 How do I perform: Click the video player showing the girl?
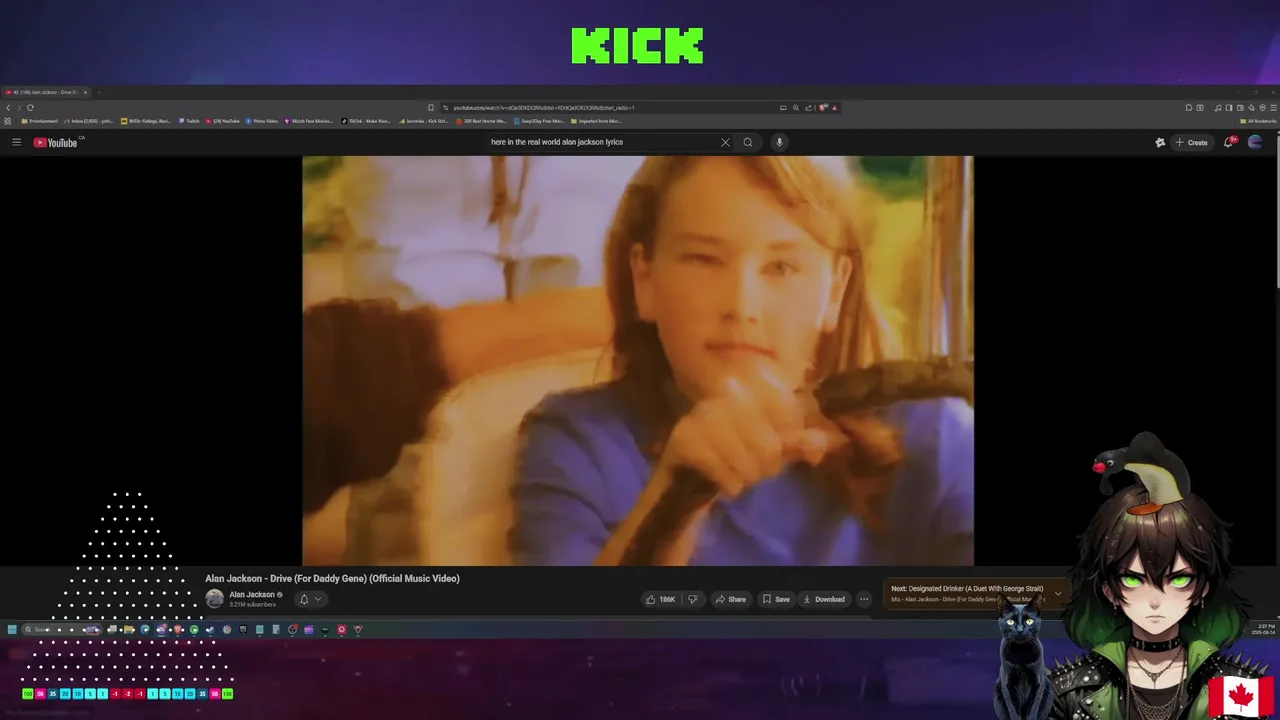coord(638,360)
